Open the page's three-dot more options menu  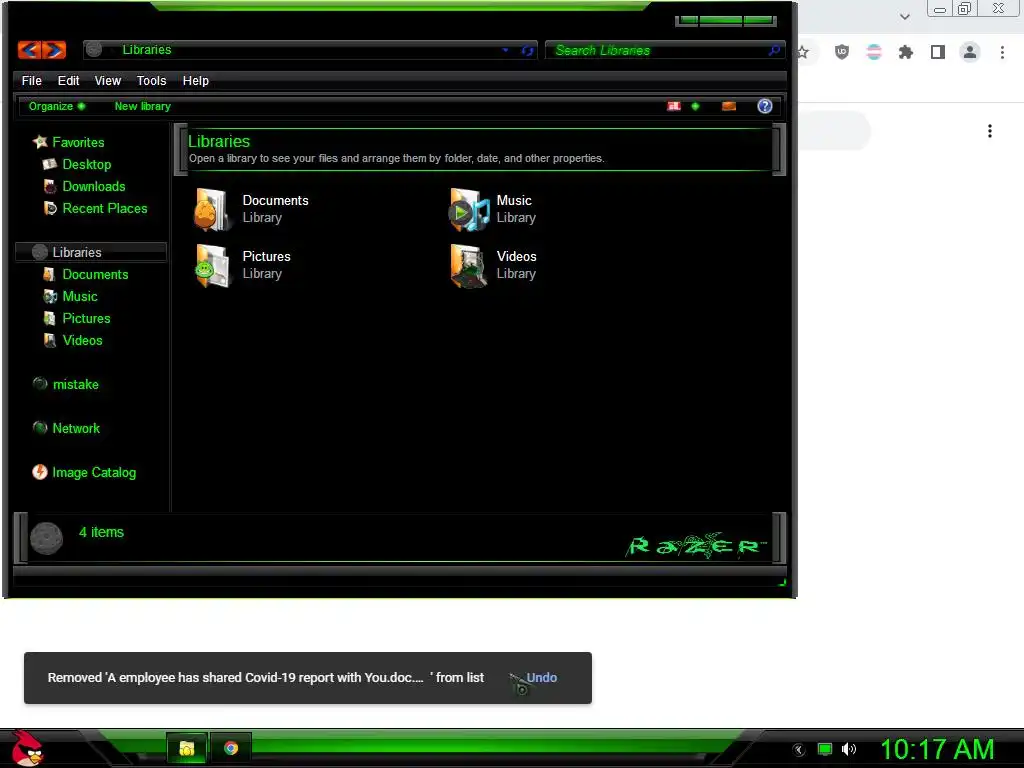[x=990, y=131]
